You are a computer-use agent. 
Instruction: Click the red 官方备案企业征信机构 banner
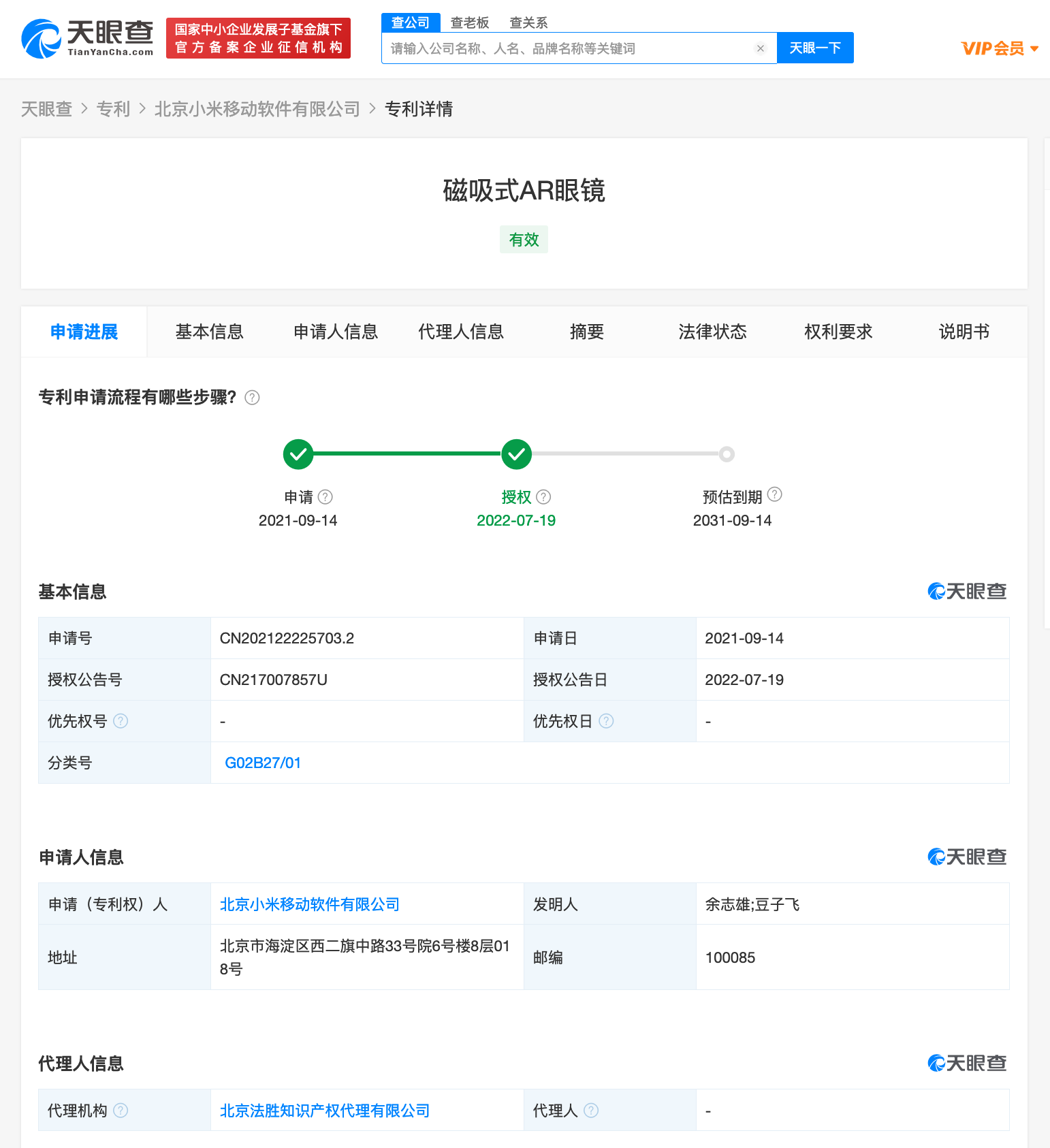(x=259, y=38)
